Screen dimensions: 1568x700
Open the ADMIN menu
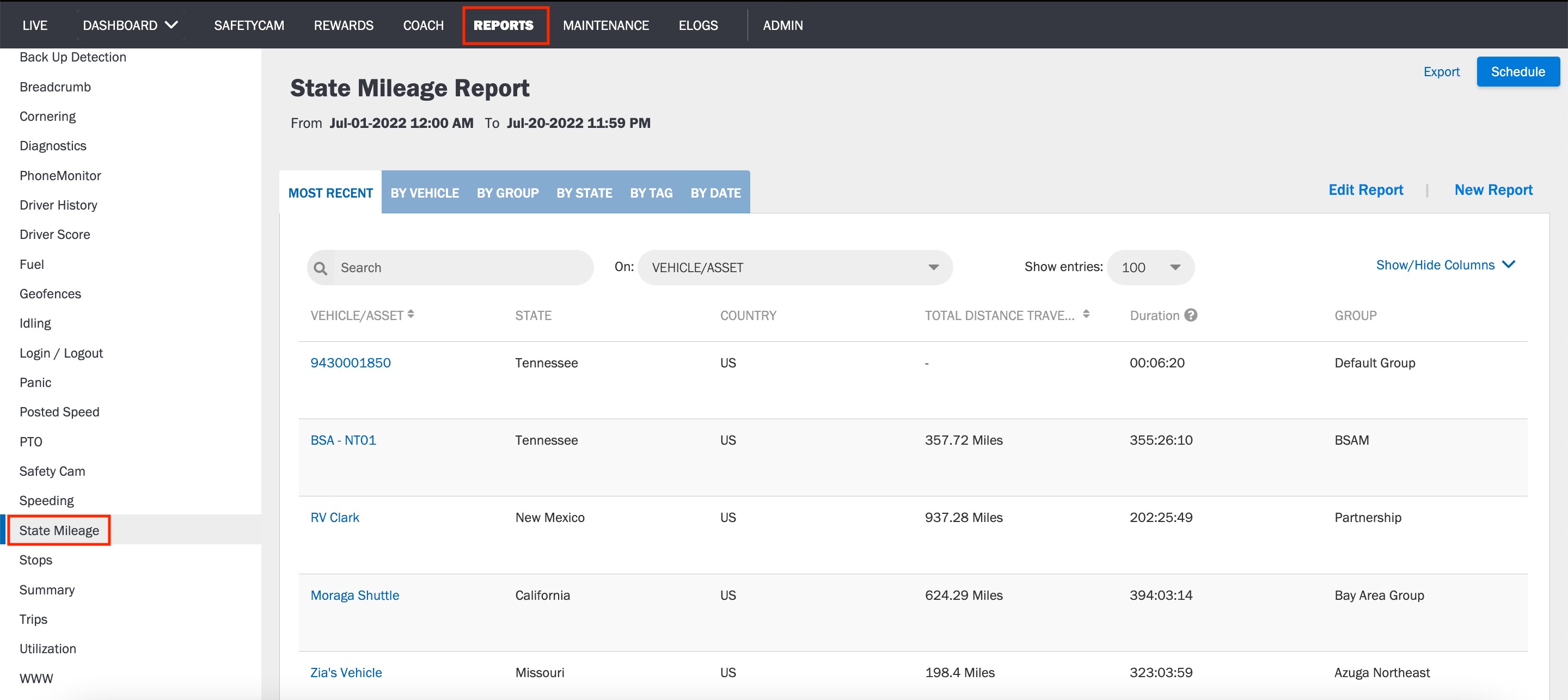click(783, 25)
